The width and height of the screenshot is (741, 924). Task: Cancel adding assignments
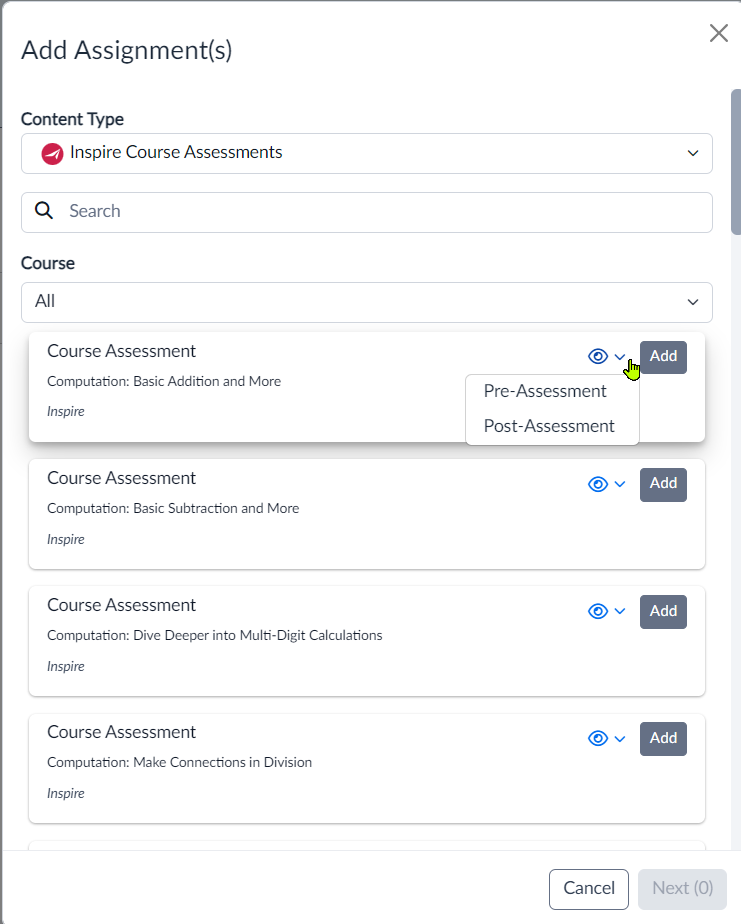pyautogui.click(x=589, y=889)
